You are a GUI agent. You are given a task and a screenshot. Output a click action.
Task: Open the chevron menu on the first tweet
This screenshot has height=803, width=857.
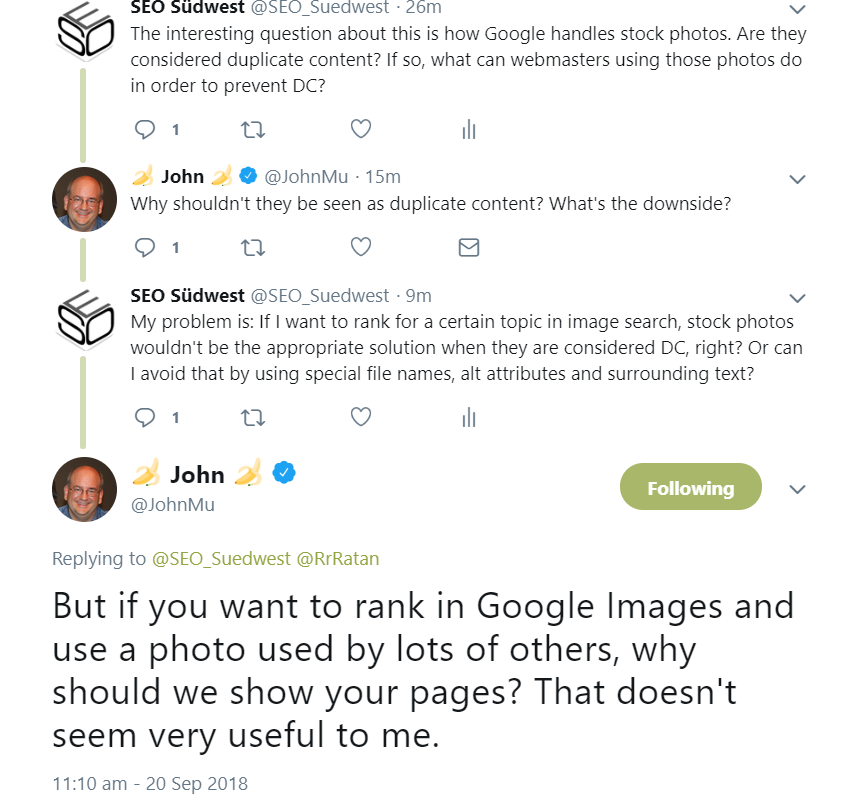point(797,10)
